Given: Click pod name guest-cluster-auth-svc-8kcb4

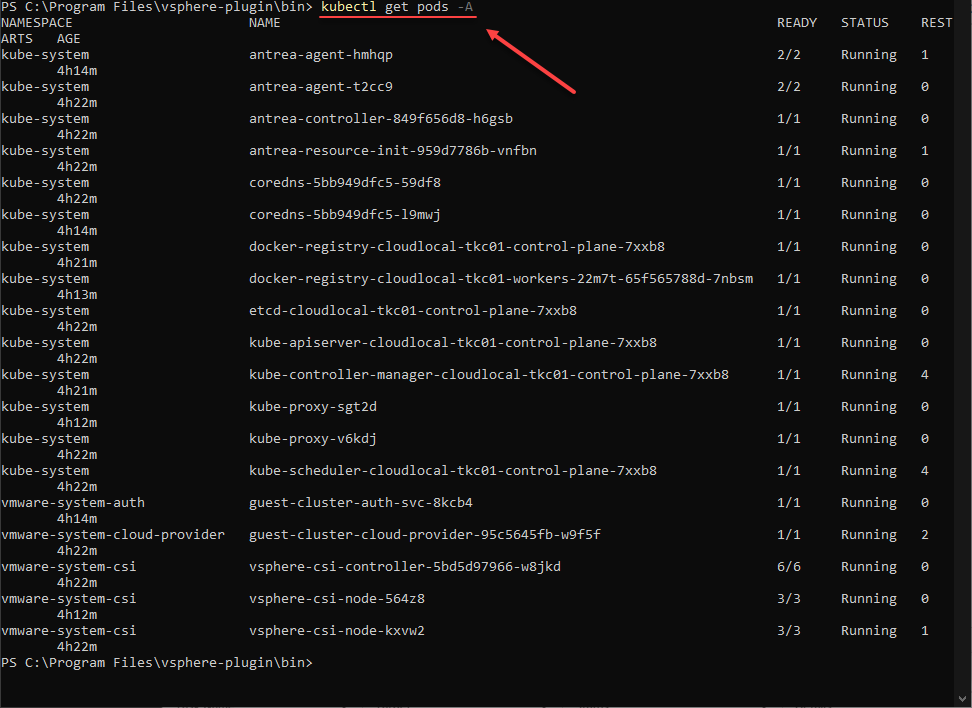Looking at the screenshot, I should click(x=361, y=503).
